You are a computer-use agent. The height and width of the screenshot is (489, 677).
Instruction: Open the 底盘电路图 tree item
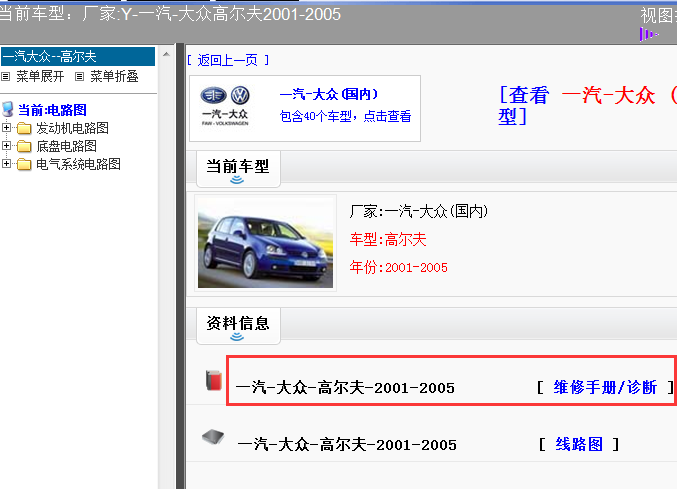tap(66, 146)
